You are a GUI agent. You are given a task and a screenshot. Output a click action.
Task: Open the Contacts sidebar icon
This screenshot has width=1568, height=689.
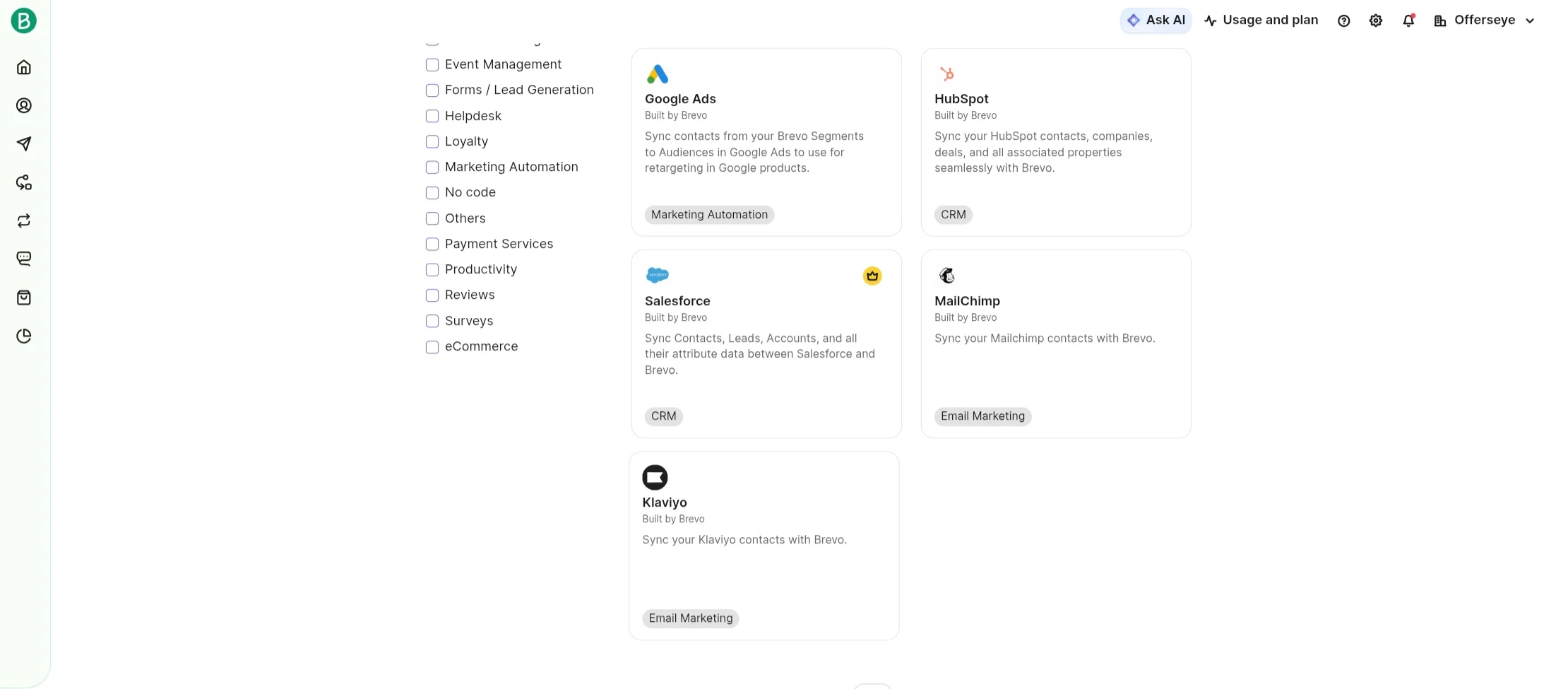[x=24, y=105]
